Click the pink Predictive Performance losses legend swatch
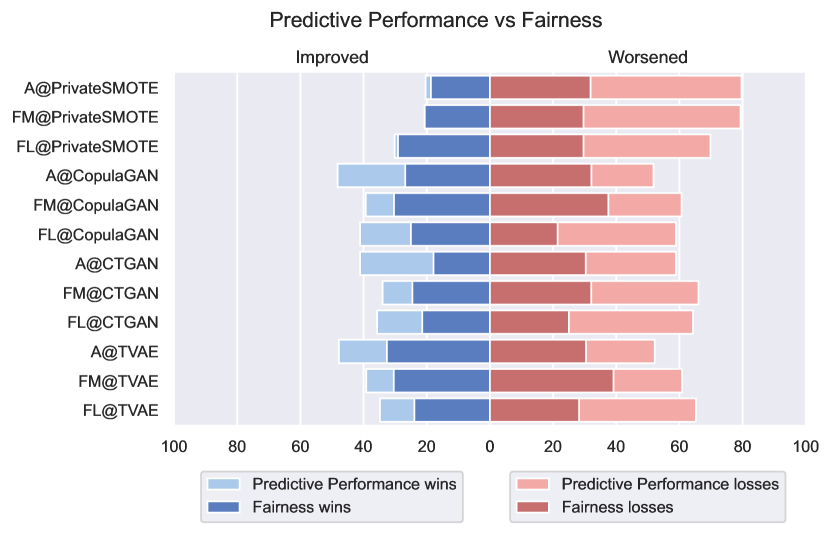This screenshot has height=534, width=831. [x=533, y=484]
